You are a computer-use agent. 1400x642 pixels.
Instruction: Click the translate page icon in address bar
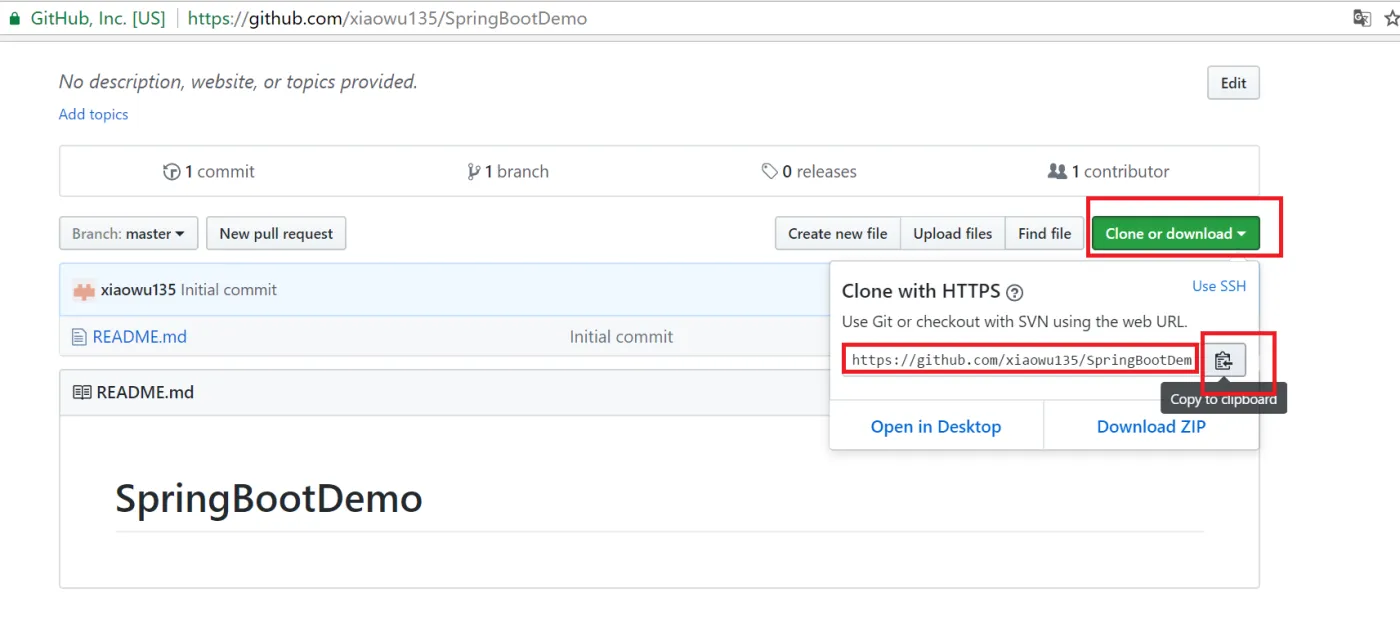click(1362, 18)
